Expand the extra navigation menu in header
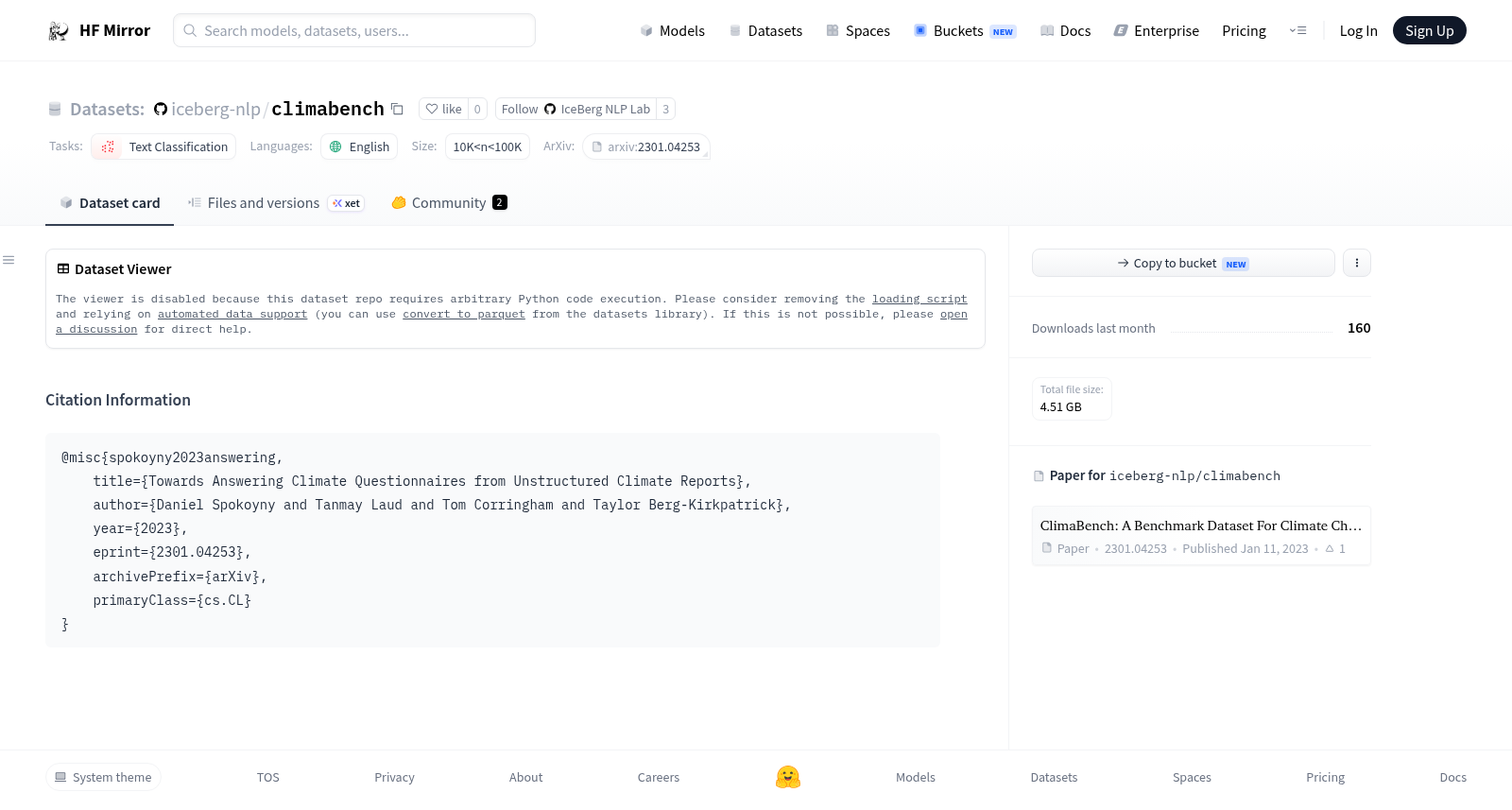1512x810 pixels. [x=1297, y=30]
